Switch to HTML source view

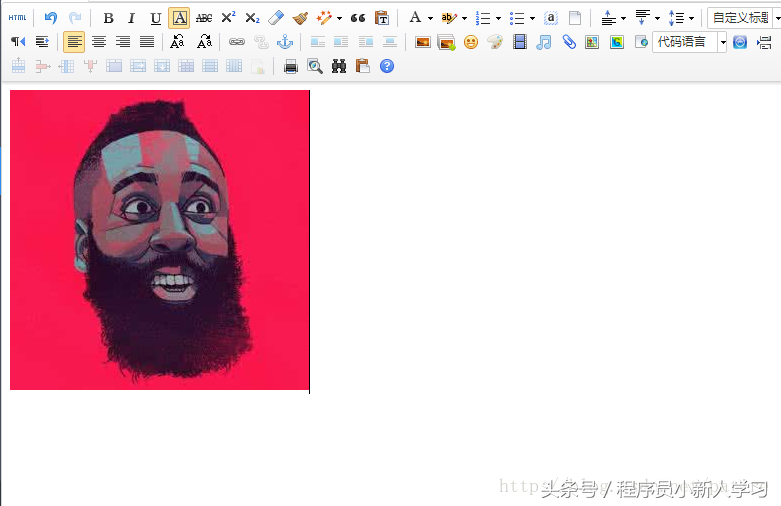tap(17, 18)
